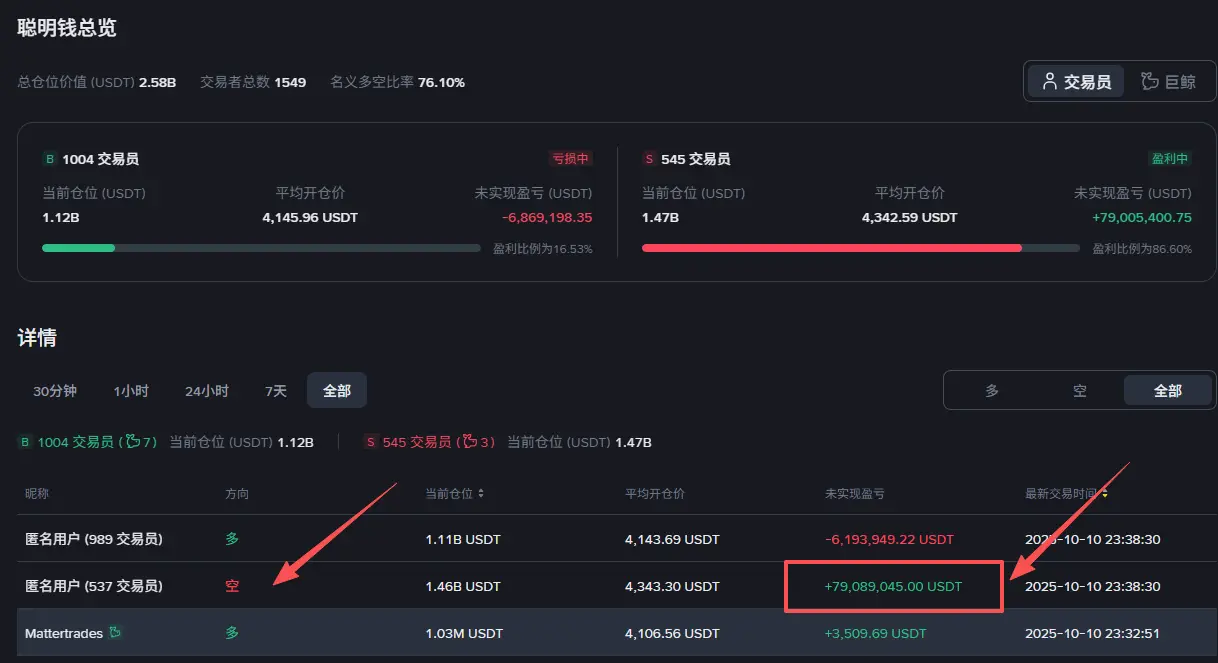Sort by 最新交易时间 column arrow
1218x663 pixels.
[x=1104, y=493]
